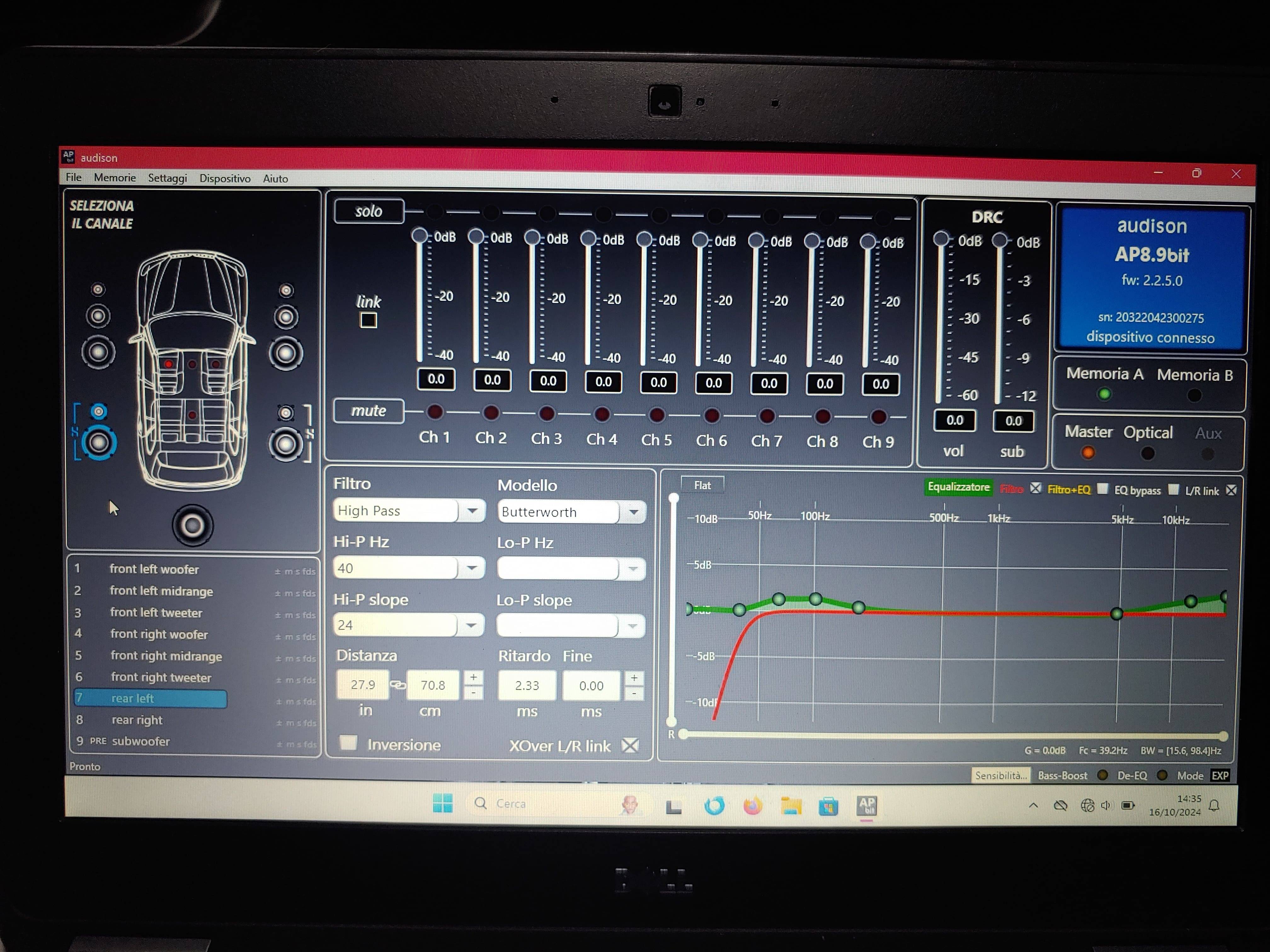Click the DRC vol slider knob
Viewport: 1270px width, 952px height.
click(941, 239)
